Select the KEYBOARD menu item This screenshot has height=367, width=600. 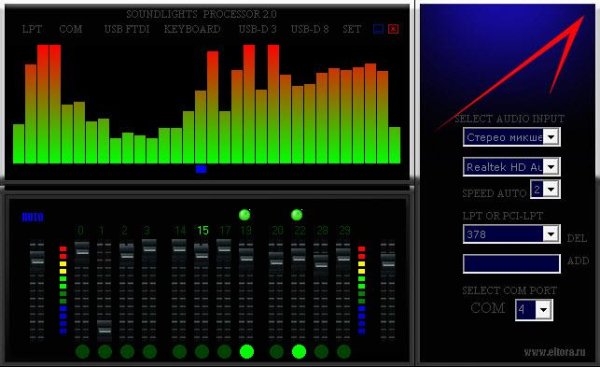(x=192, y=29)
